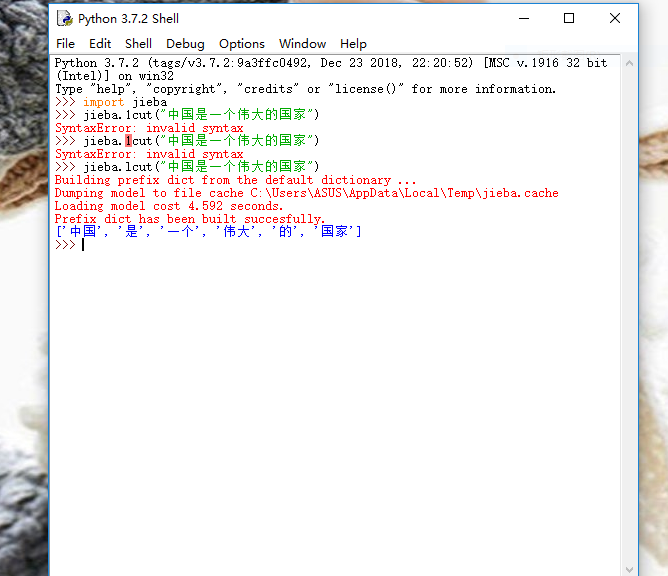Image resolution: width=668 pixels, height=576 pixels.
Task: Click the scrollbar down arrow
Action: [629, 569]
